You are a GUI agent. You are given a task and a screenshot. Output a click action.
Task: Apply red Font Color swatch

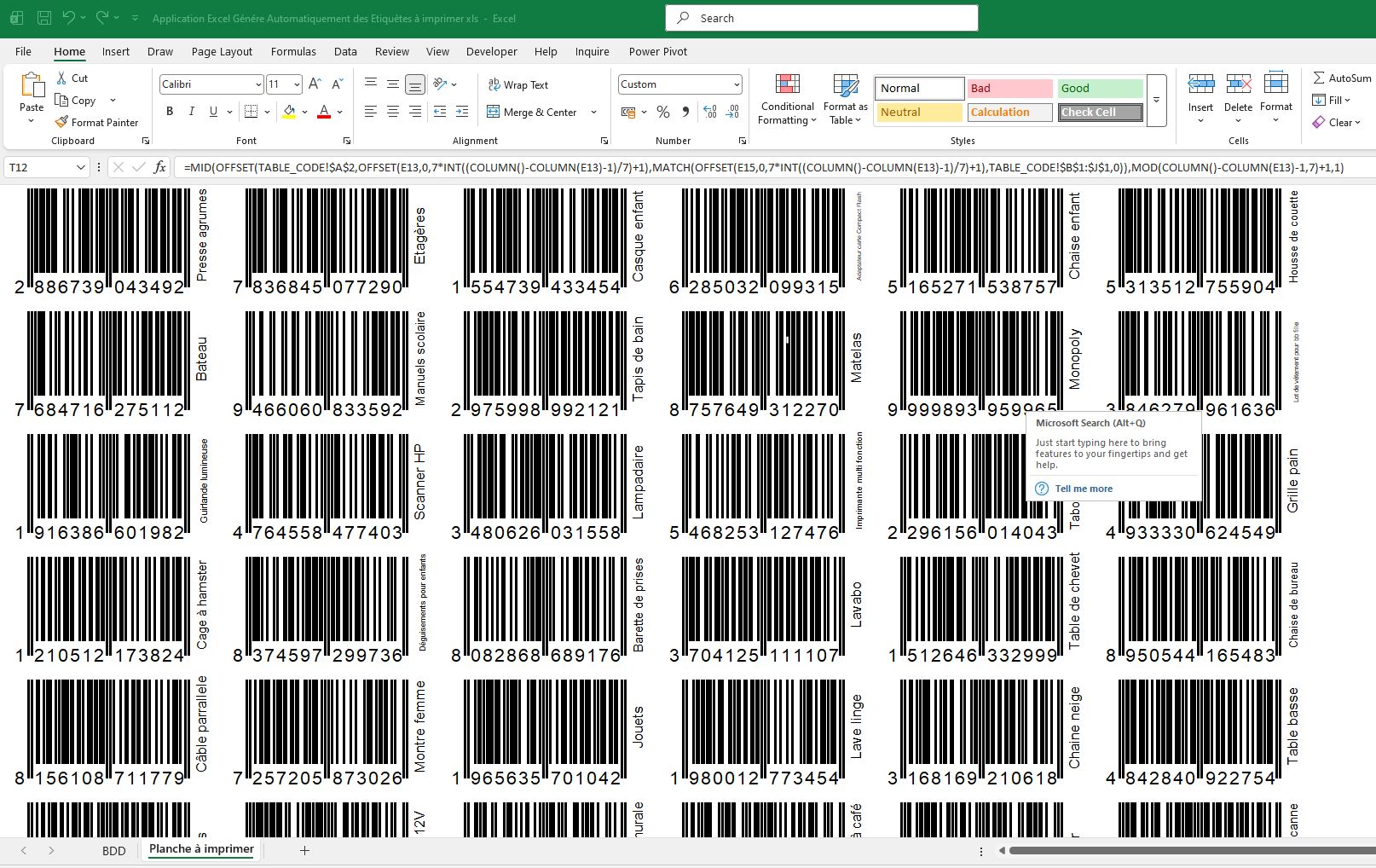(324, 112)
